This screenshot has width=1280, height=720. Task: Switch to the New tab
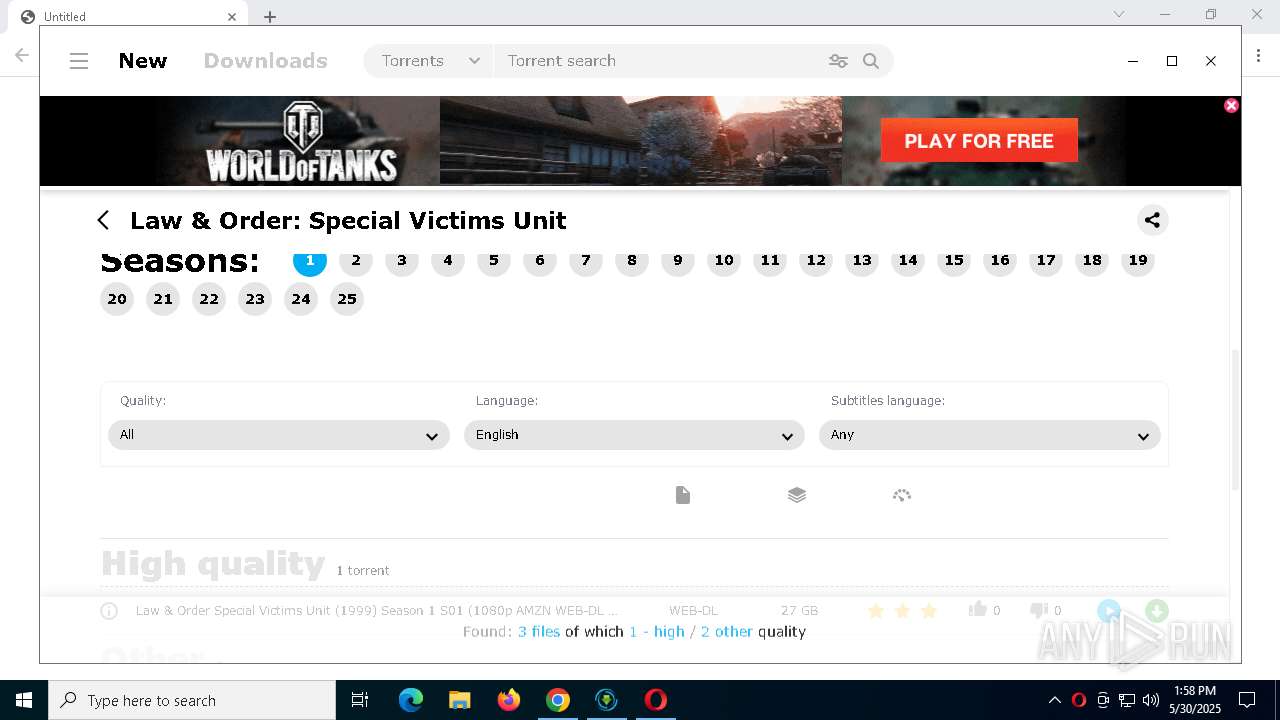tap(143, 61)
